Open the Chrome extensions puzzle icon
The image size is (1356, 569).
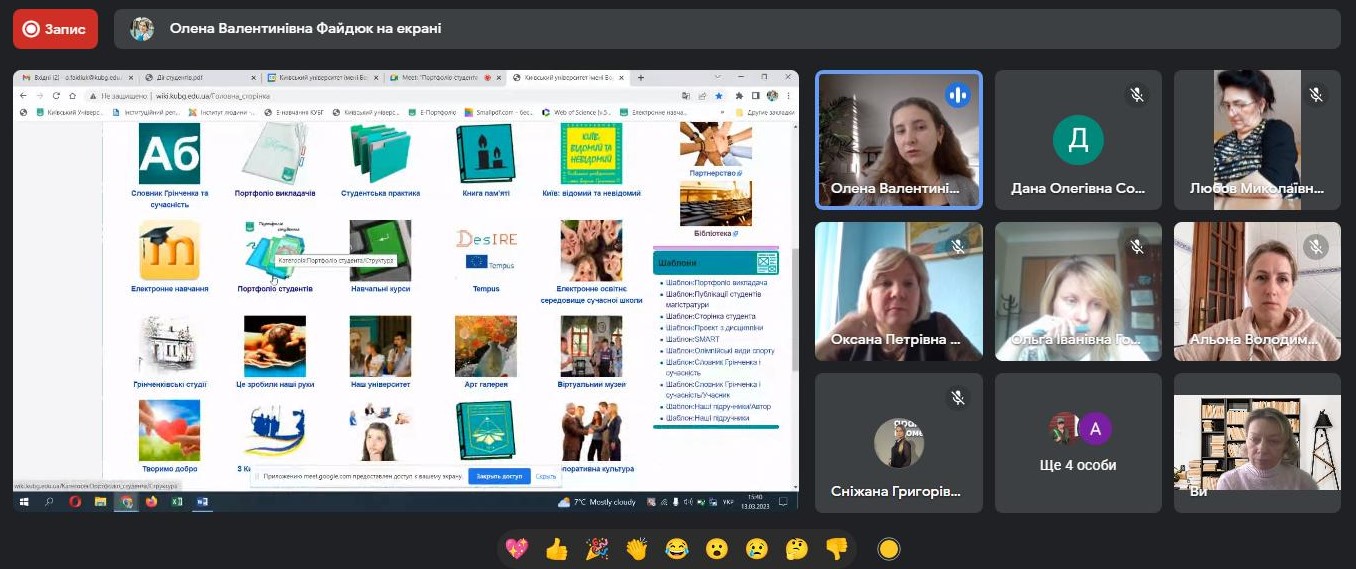coord(738,96)
